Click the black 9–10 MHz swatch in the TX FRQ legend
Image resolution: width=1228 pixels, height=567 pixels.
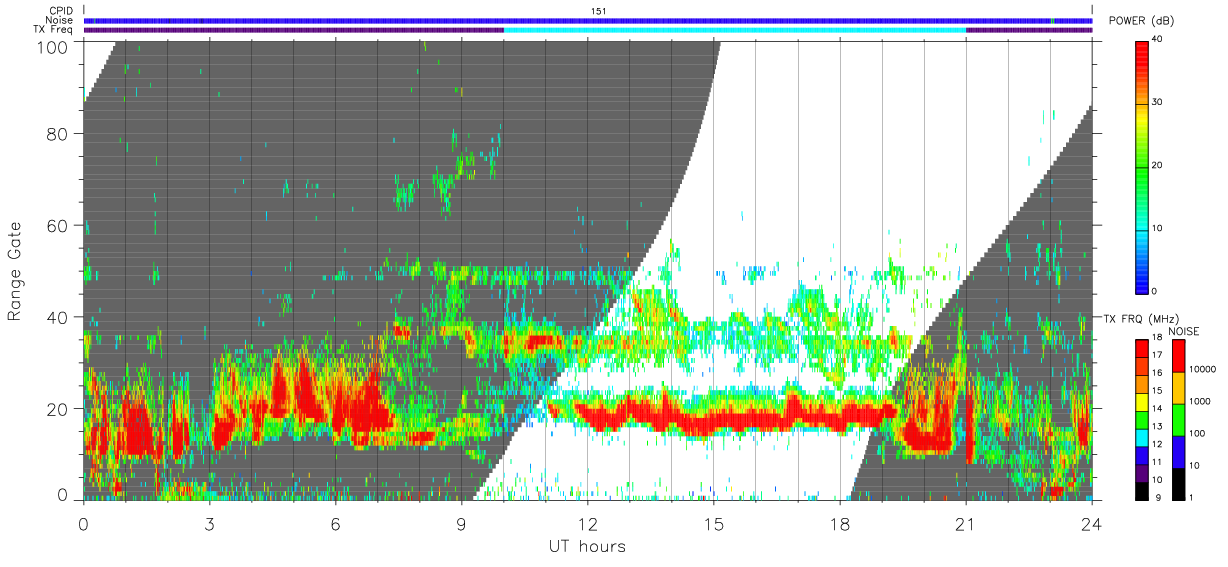pos(1141,491)
